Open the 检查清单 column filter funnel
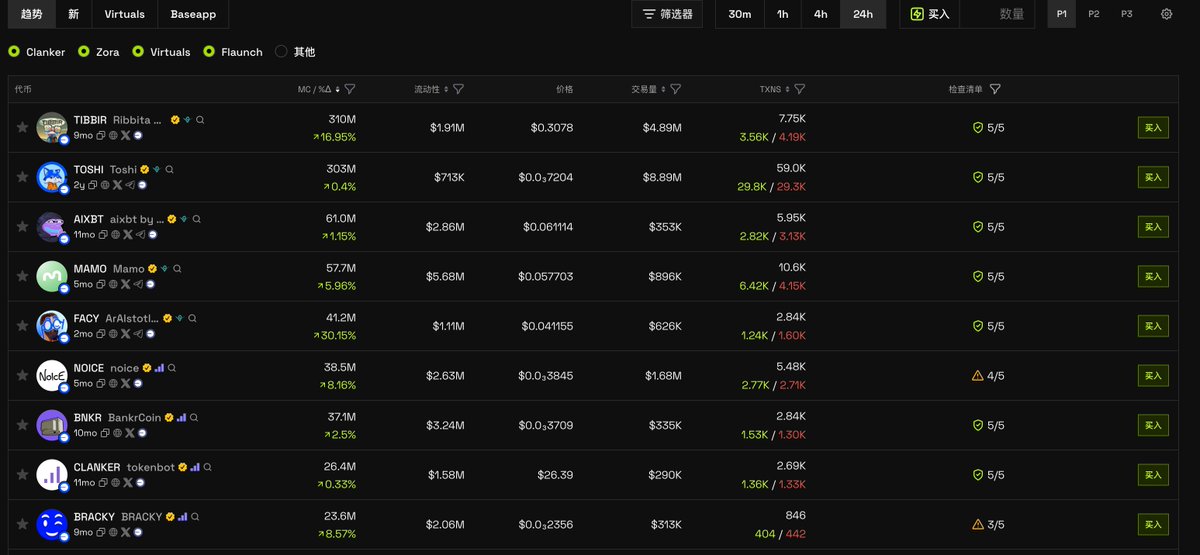This screenshot has width=1200, height=555. [994, 89]
